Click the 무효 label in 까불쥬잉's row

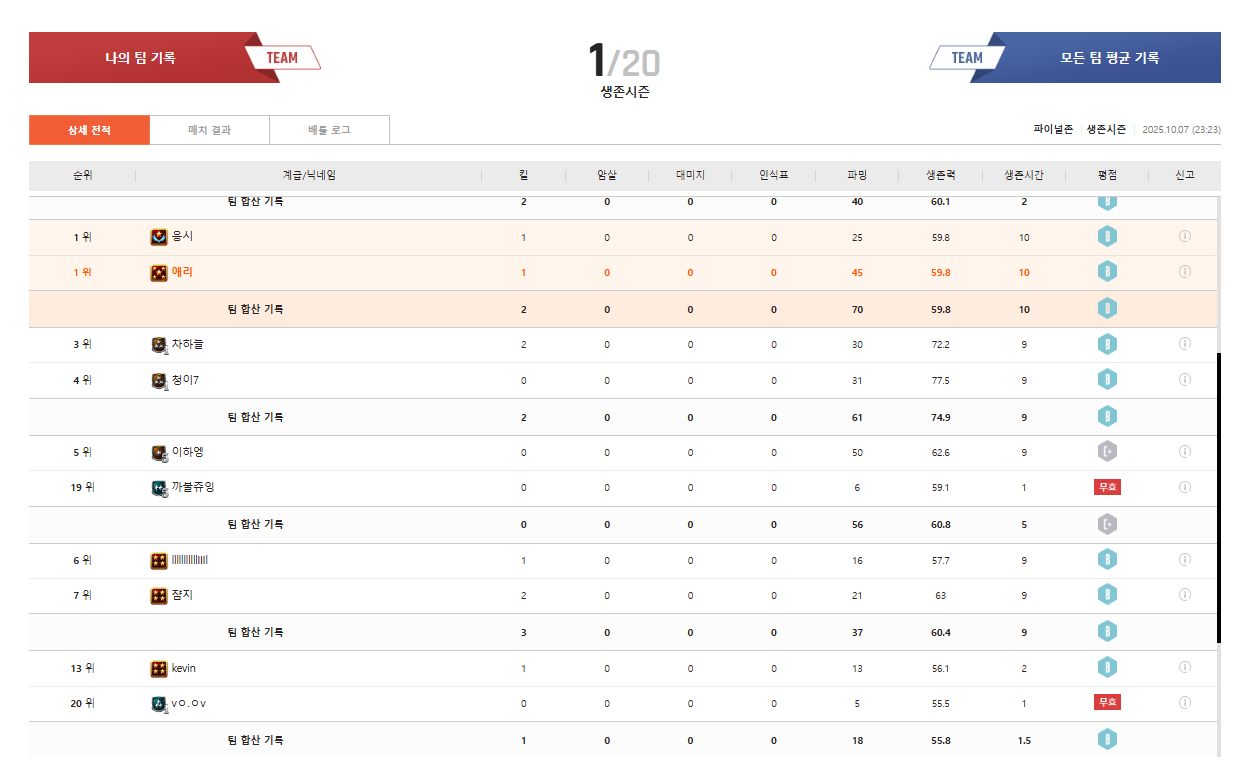[1107, 487]
